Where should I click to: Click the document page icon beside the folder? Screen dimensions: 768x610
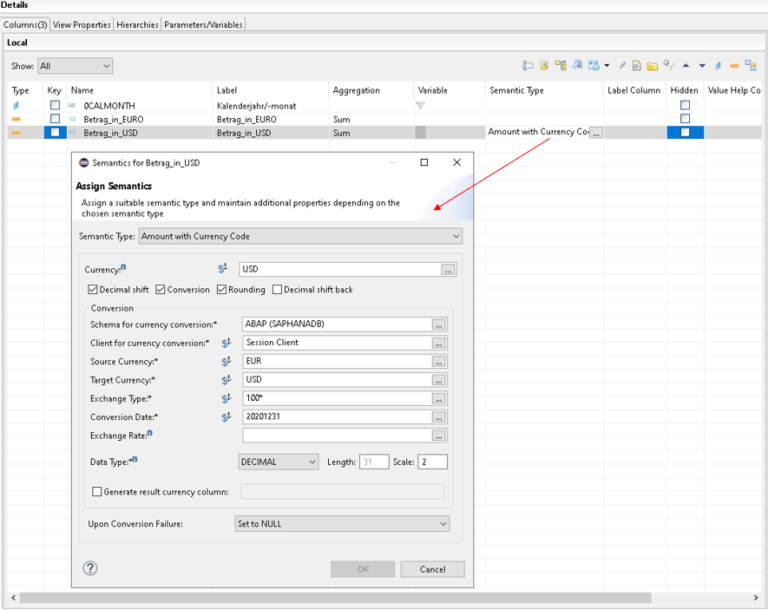click(x=636, y=65)
